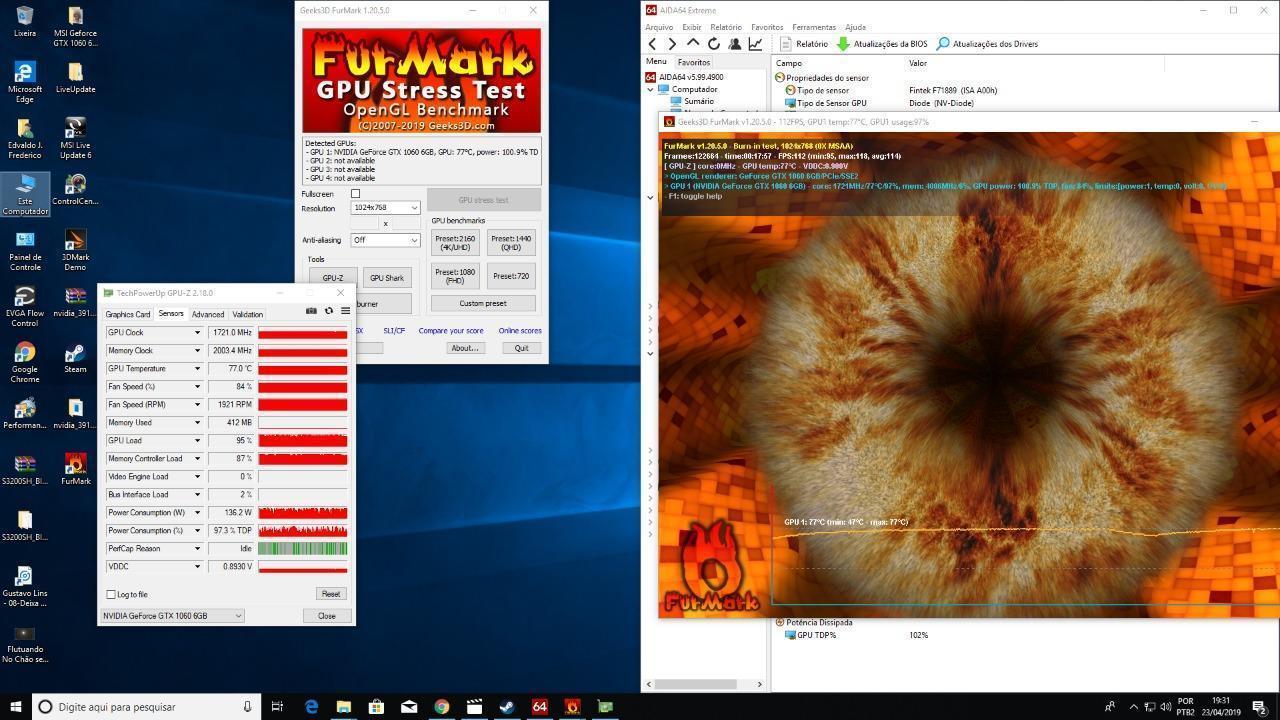The width and height of the screenshot is (1280, 720).
Task: Open the GPU-Z hamburger menu icon
Action: [346, 311]
